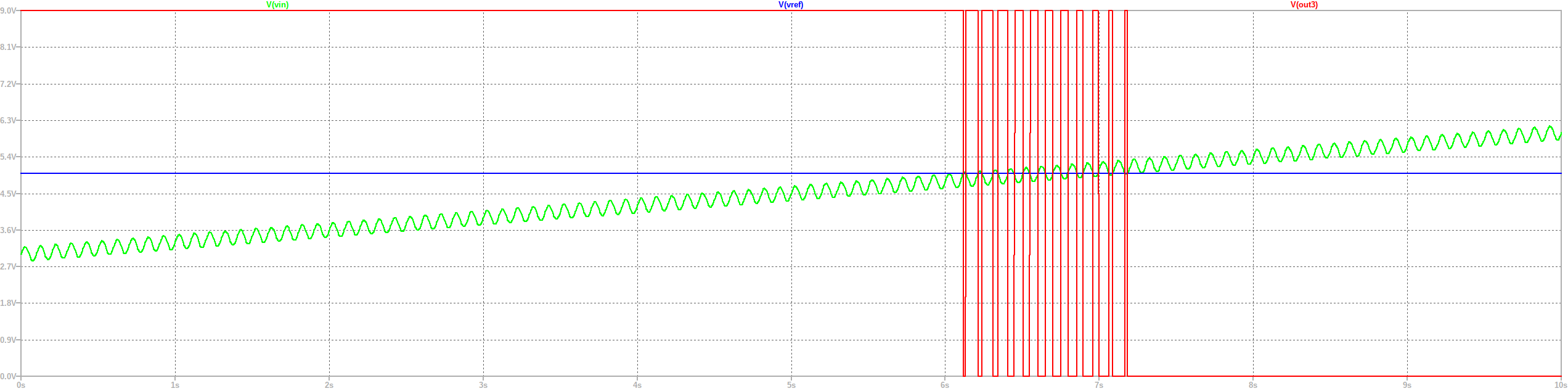Click the 10s time axis label

pyautogui.click(x=1560, y=385)
